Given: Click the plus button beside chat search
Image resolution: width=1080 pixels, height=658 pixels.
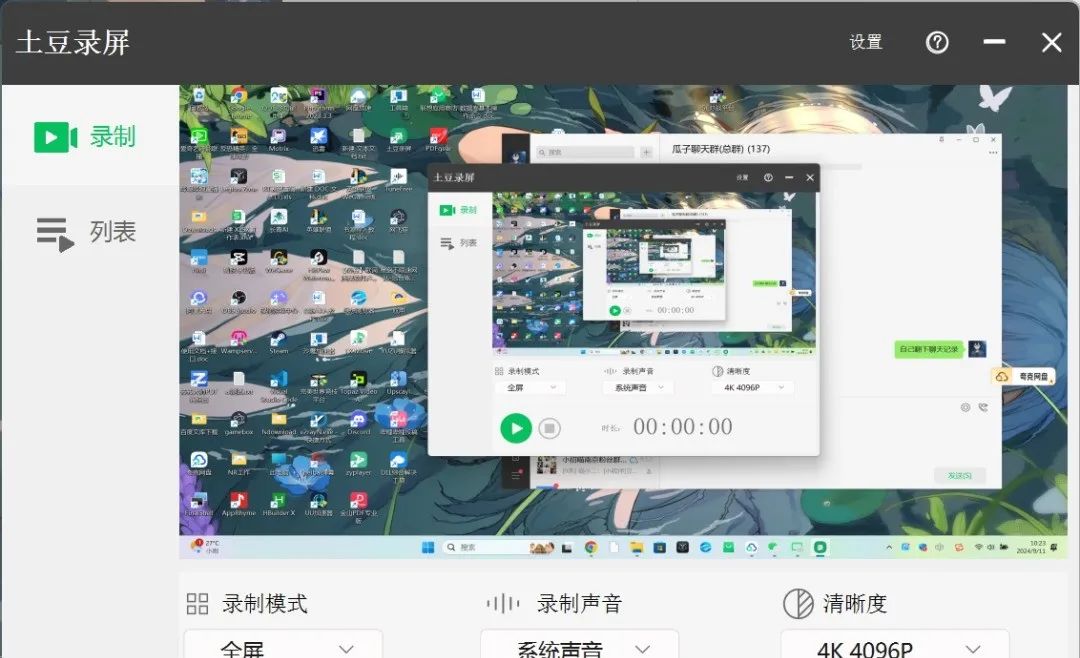Looking at the screenshot, I should [647, 152].
